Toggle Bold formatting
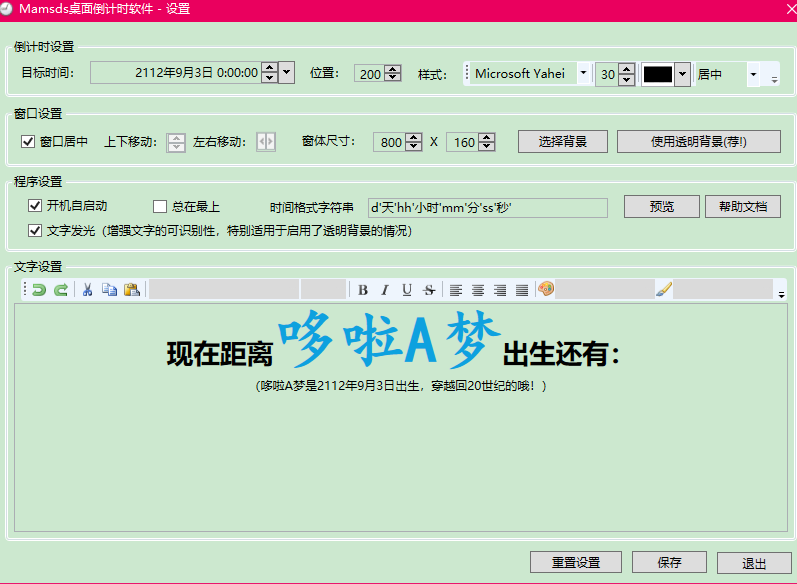The height and width of the screenshot is (584, 797). pos(362,290)
